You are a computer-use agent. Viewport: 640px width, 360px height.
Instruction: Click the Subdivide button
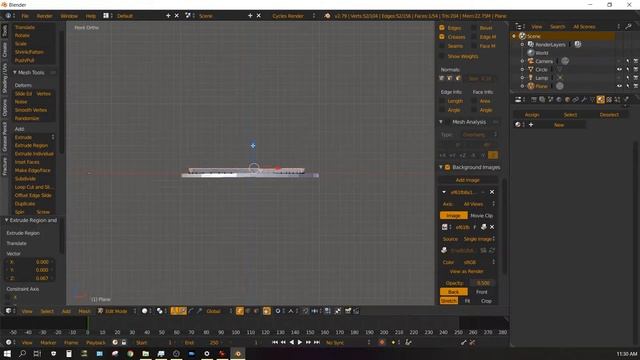click(33, 178)
